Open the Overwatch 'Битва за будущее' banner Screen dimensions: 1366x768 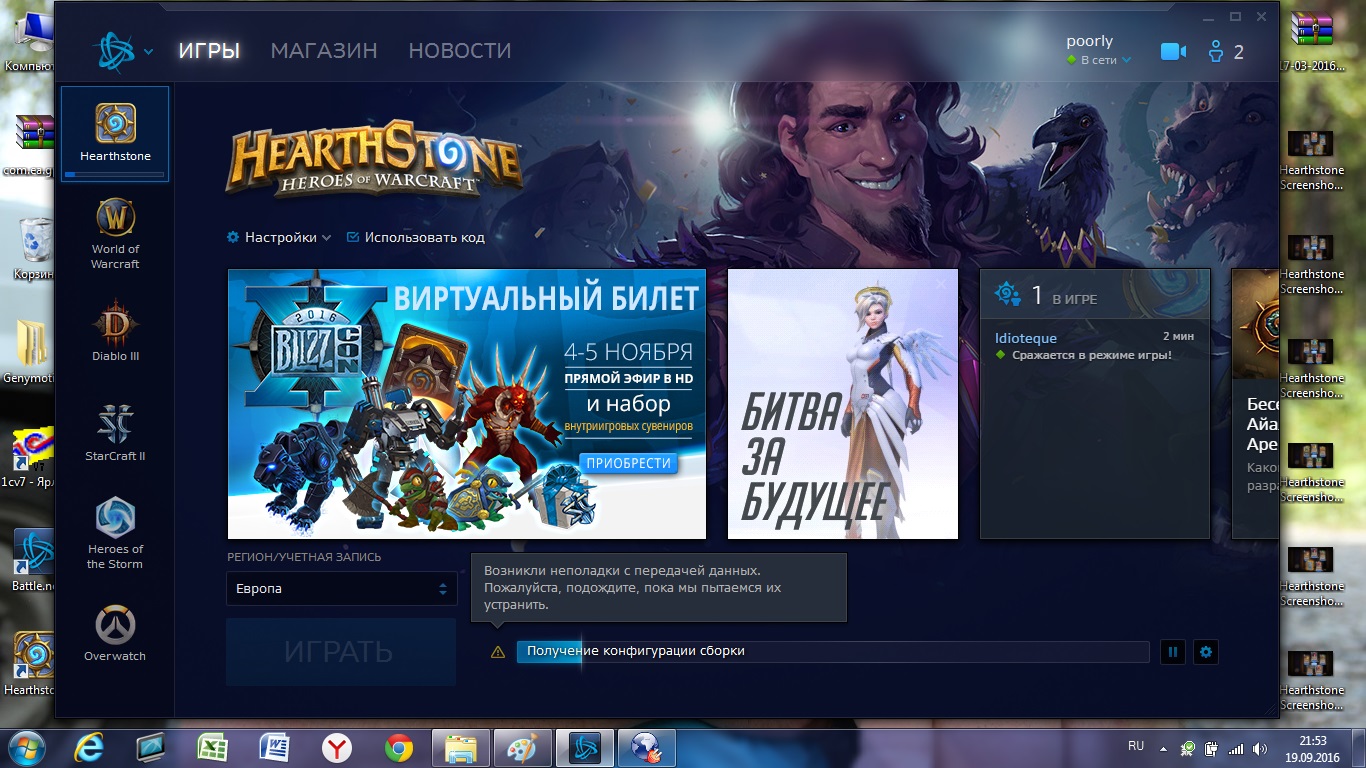tap(842, 404)
